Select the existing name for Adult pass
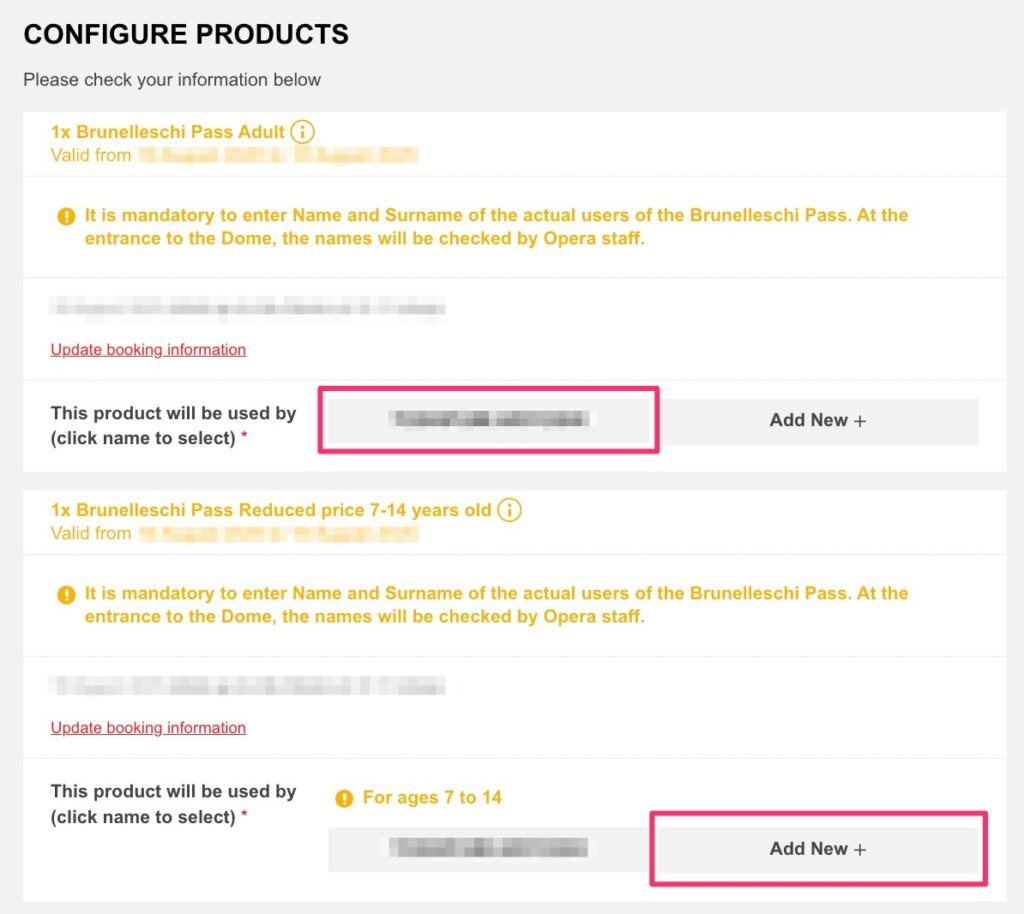 (489, 421)
